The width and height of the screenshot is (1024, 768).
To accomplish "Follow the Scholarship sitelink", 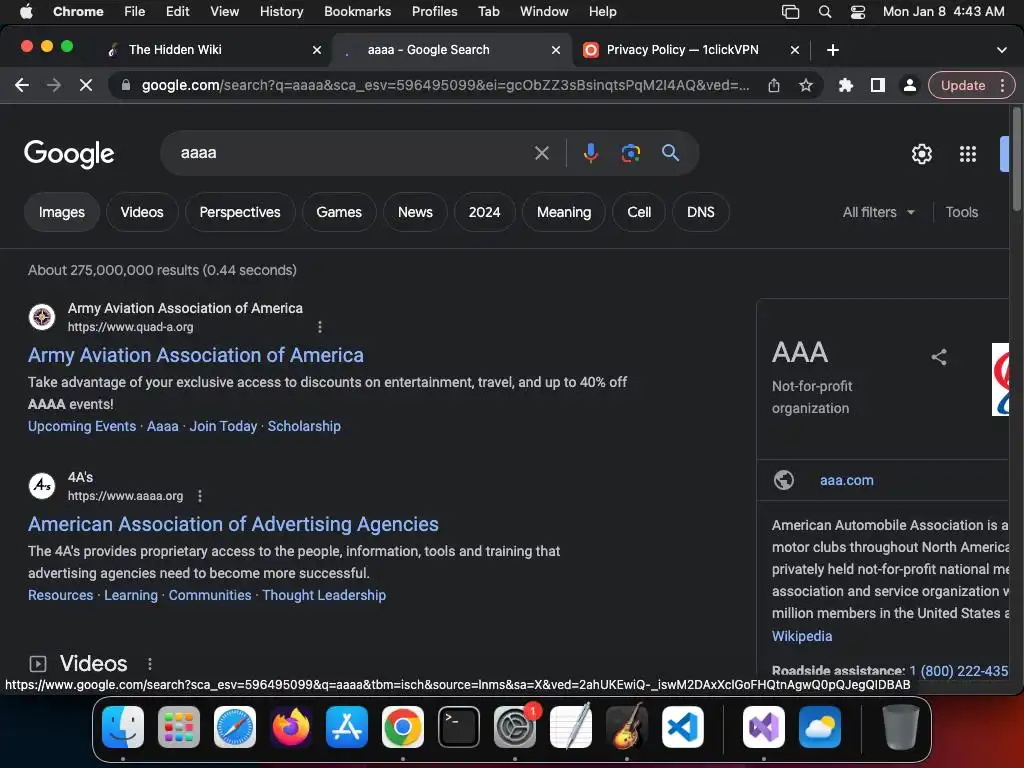I will coord(304,426).
